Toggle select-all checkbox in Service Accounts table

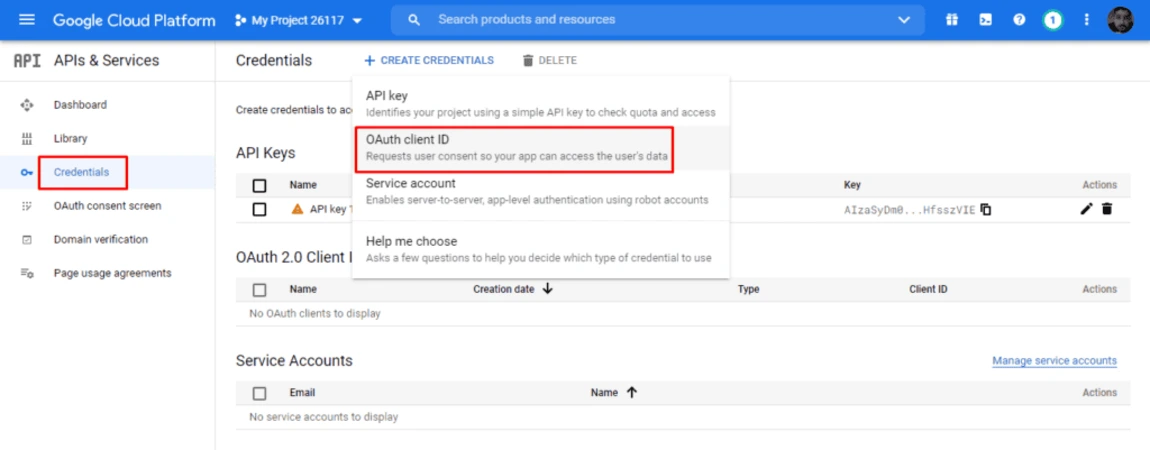pos(259,394)
